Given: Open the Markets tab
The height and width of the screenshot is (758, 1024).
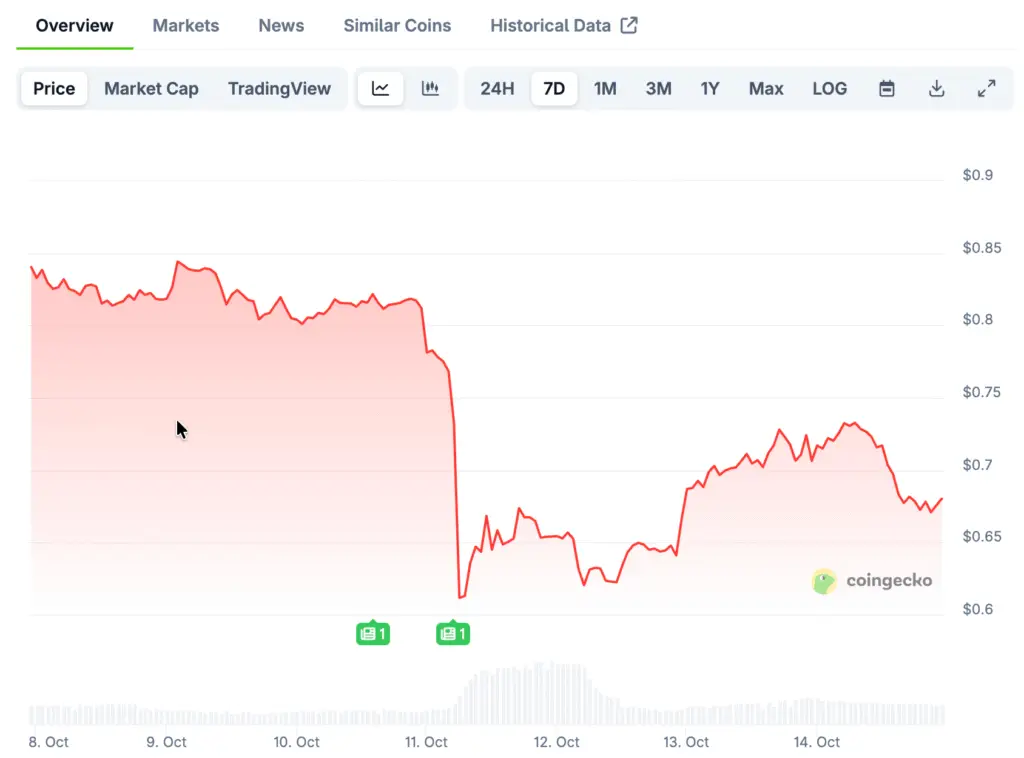Looking at the screenshot, I should (x=186, y=25).
